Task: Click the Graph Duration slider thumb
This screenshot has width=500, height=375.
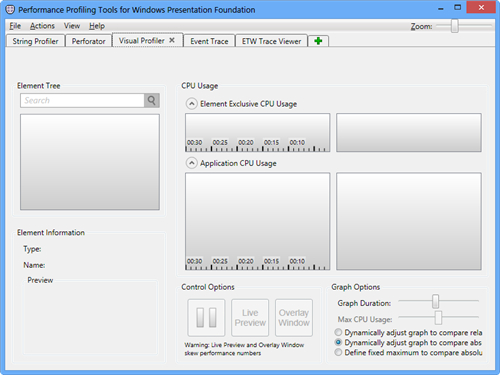Action: click(435, 301)
